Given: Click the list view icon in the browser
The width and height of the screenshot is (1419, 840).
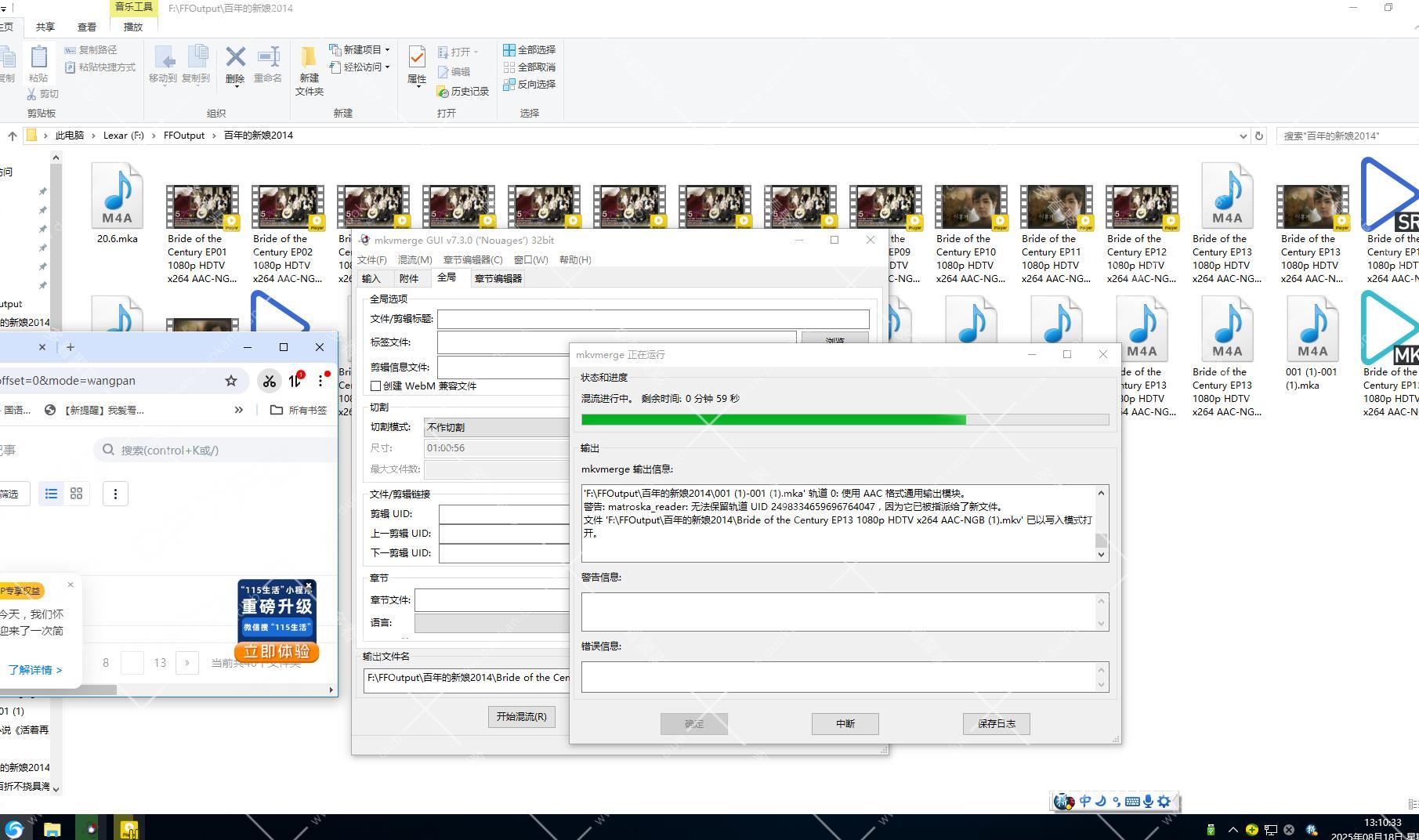Looking at the screenshot, I should 51,494.
